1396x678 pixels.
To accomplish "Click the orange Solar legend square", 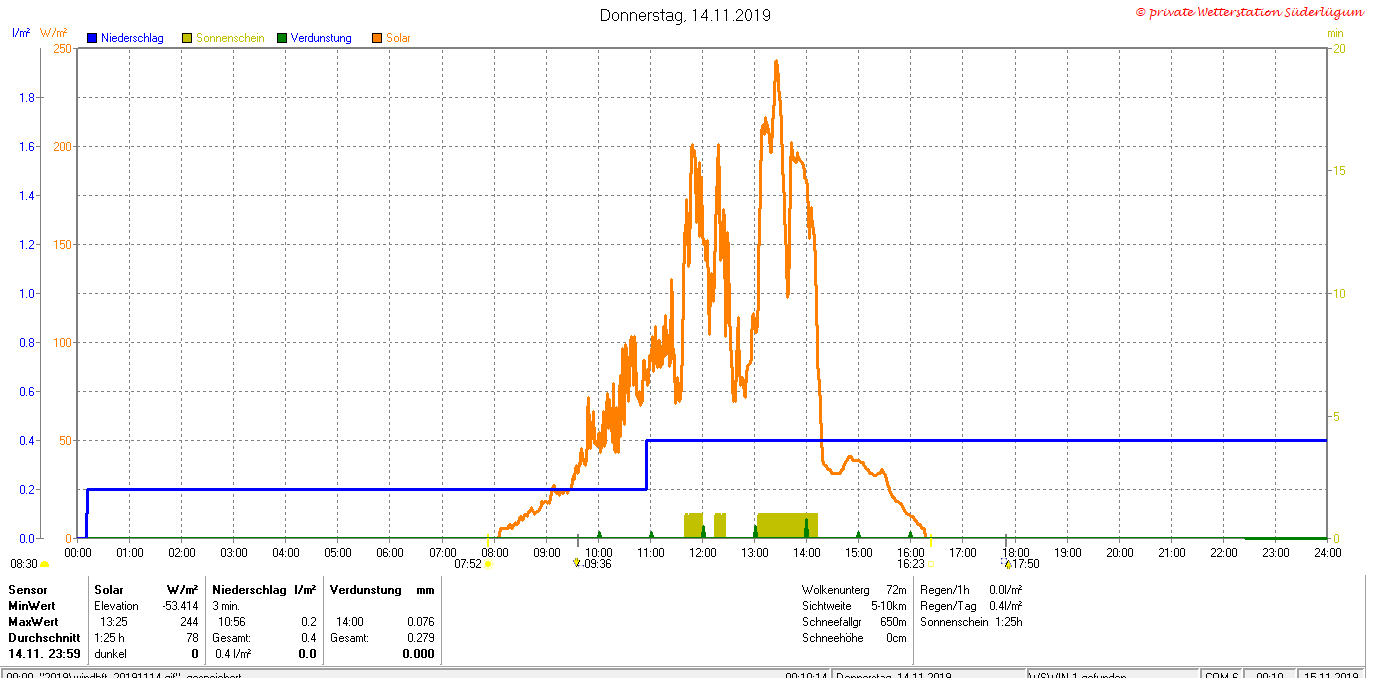I will (x=377, y=38).
